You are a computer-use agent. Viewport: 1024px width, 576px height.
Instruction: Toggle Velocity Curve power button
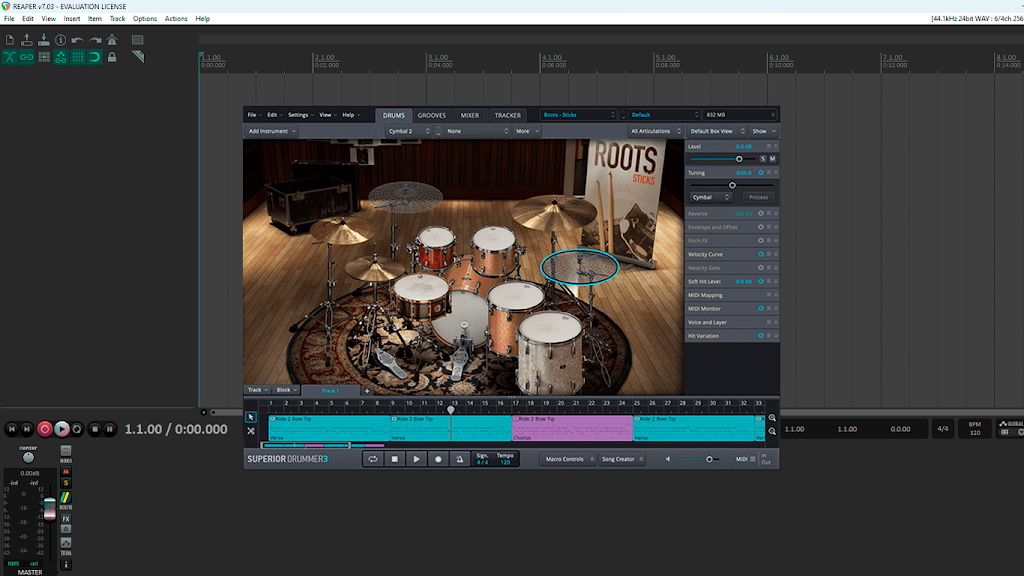(x=761, y=254)
